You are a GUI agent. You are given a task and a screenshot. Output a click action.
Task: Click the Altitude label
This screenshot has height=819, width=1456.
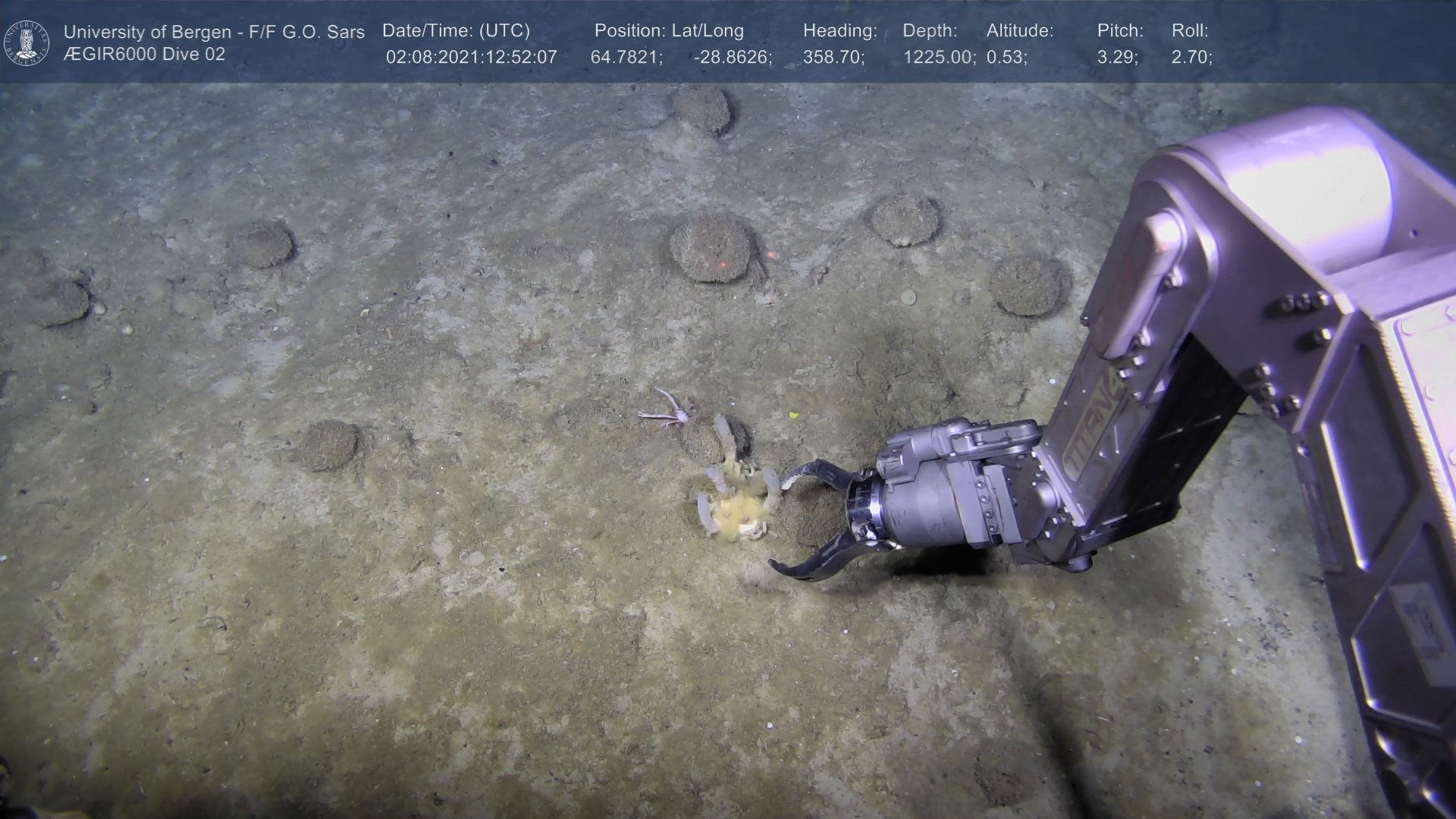click(1019, 31)
